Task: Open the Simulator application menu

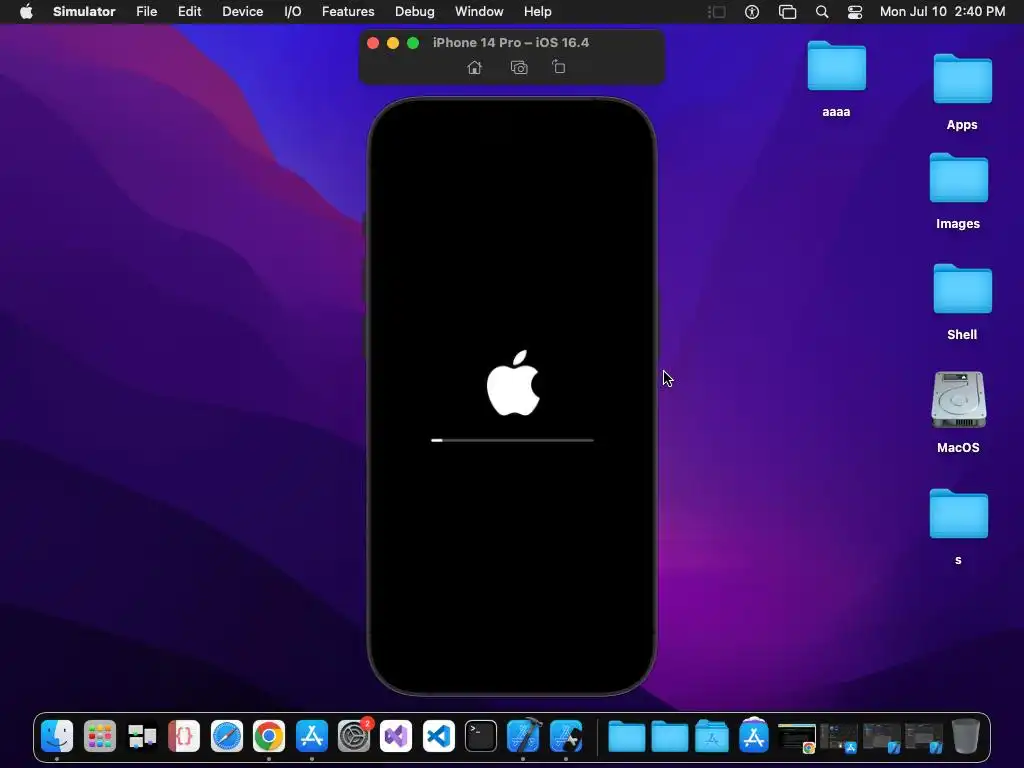Action: click(84, 12)
